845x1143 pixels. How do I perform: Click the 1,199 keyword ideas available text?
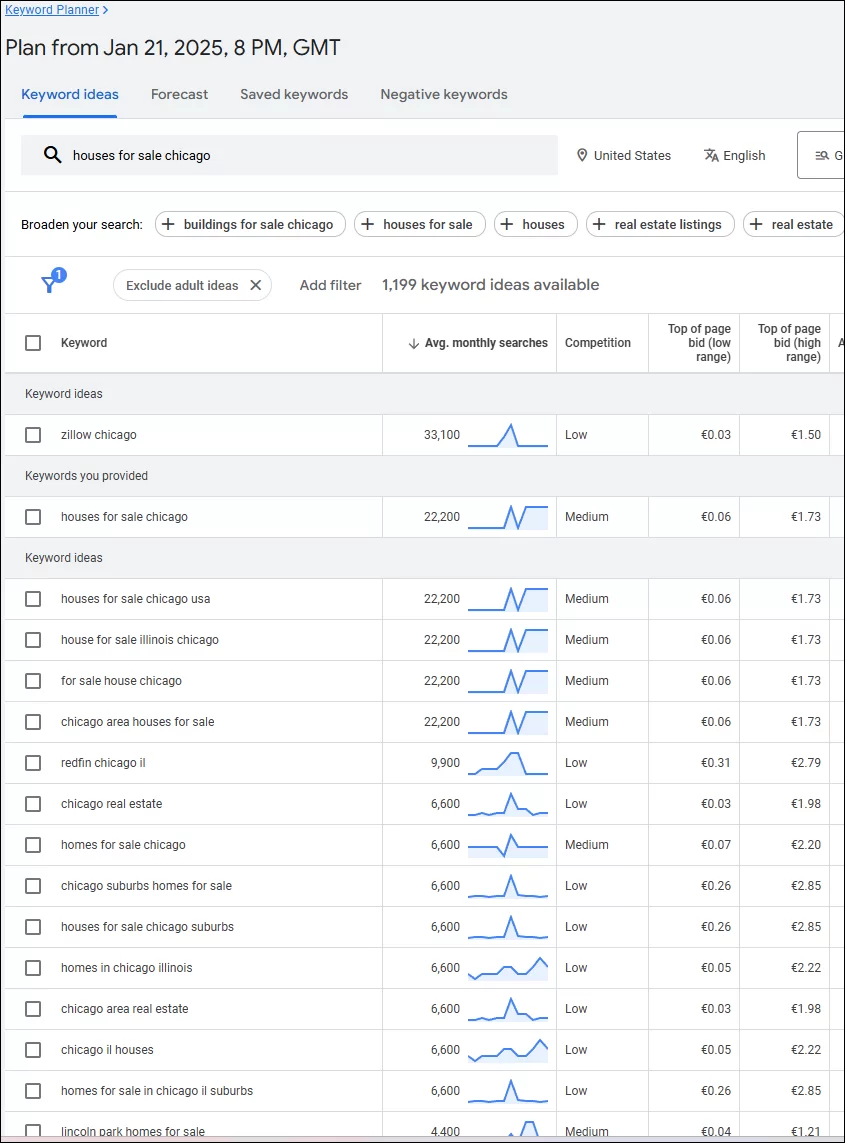pyautogui.click(x=491, y=285)
